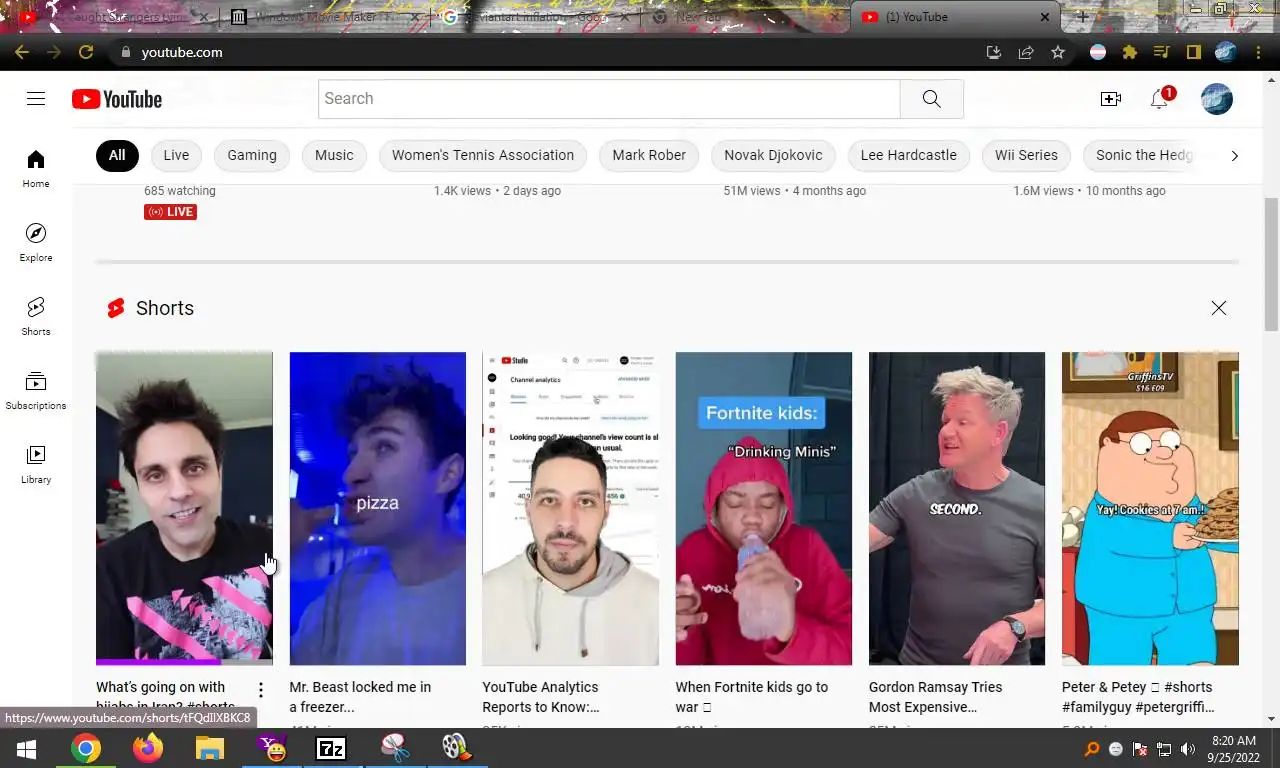
Task: Open the Create video menu
Action: 1110,98
